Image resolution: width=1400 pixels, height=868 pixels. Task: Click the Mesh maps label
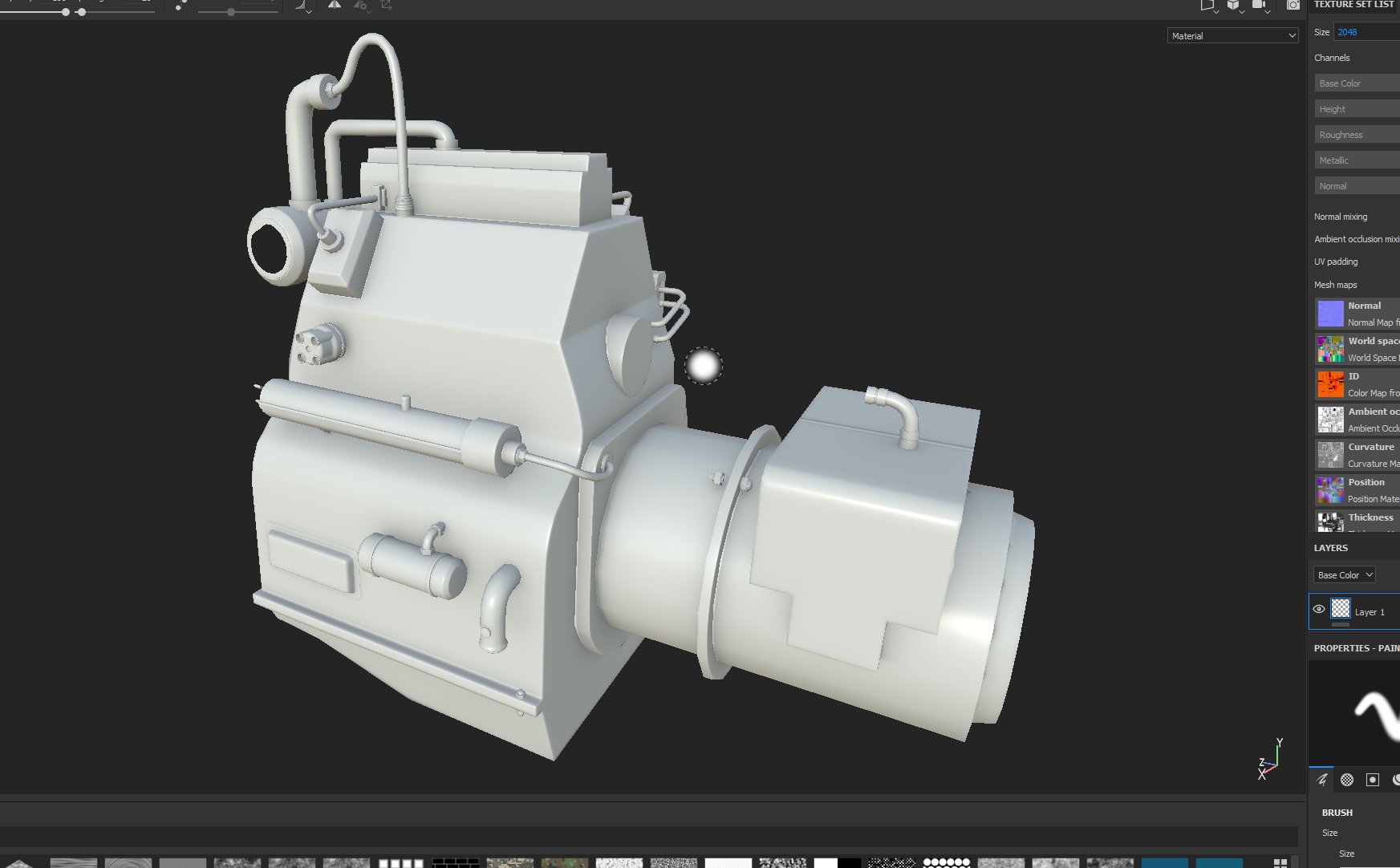[1335, 285]
